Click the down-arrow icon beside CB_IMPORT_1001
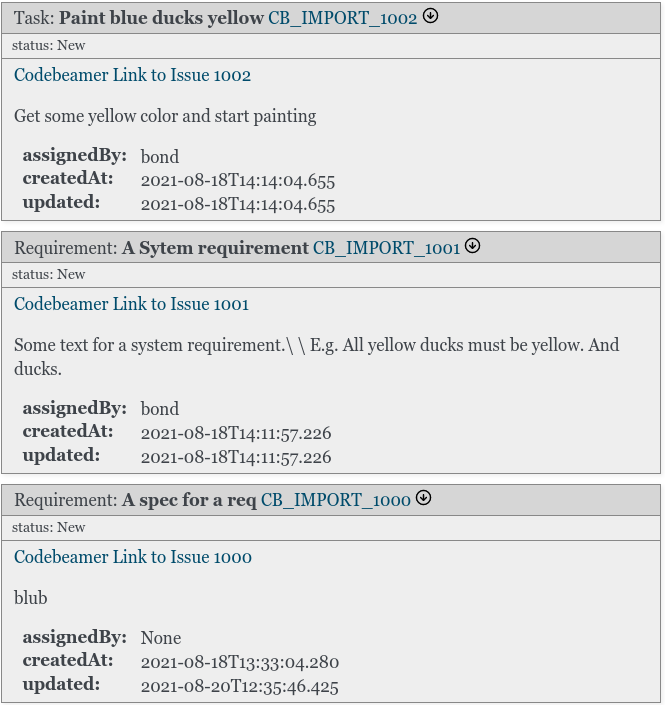Image resolution: width=665 pixels, height=705 pixels. tap(472, 246)
